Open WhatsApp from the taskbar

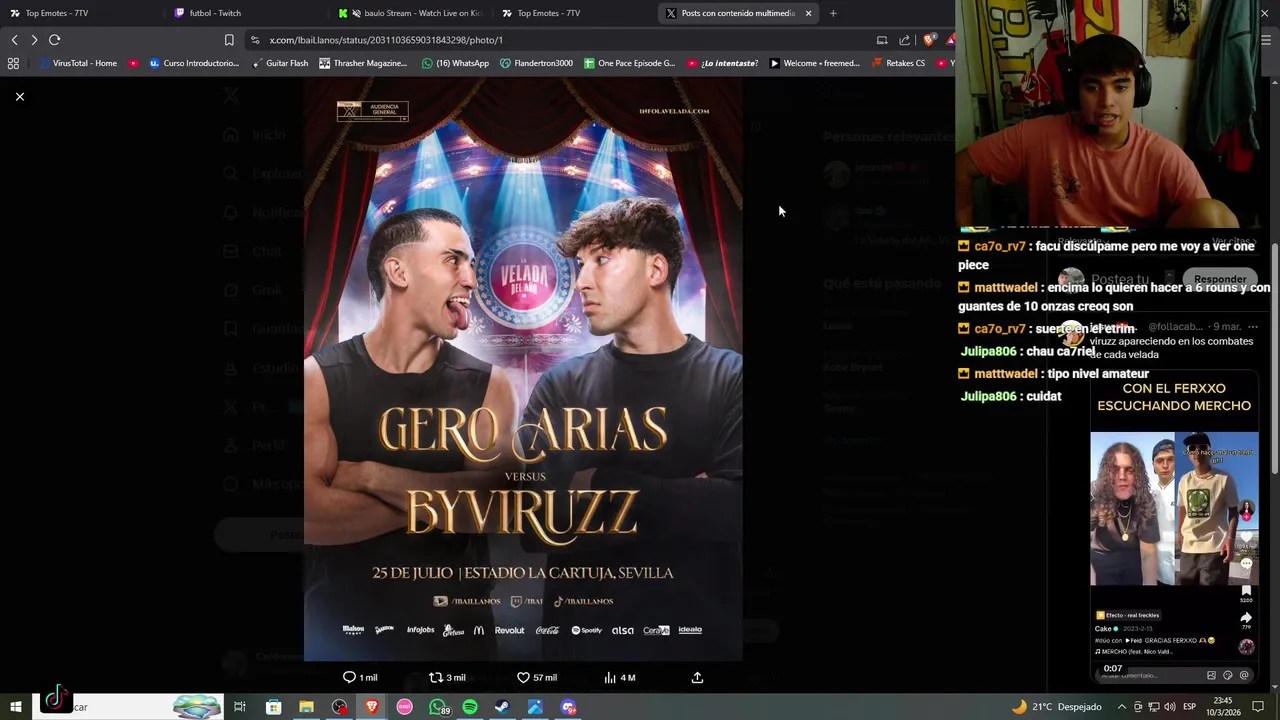tap(438, 707)
